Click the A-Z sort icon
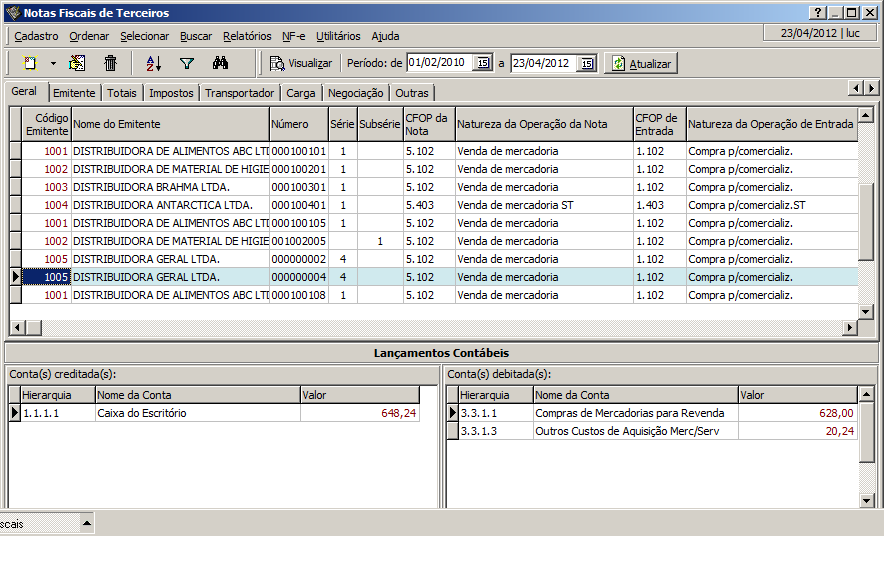Screen dimensions: 884x571 point(153,63)
